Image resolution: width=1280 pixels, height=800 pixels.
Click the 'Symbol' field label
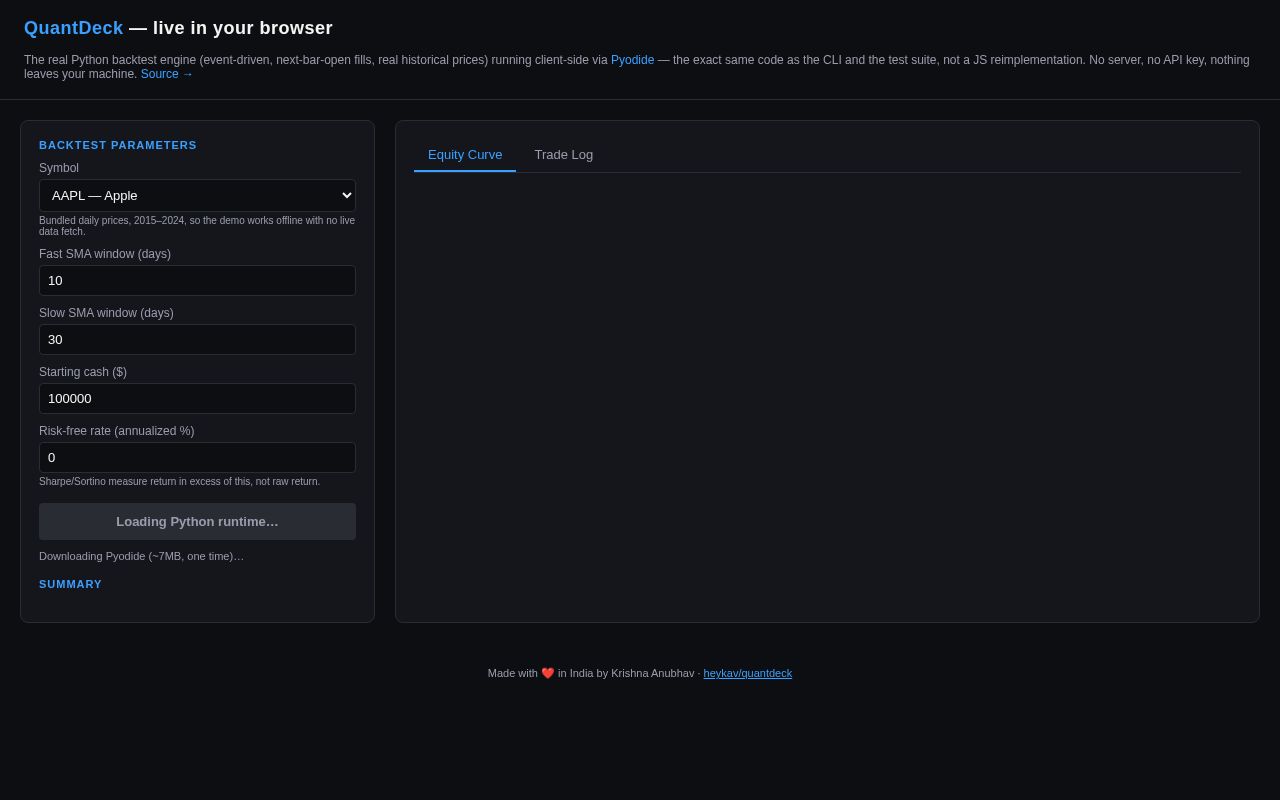(59, 168)
